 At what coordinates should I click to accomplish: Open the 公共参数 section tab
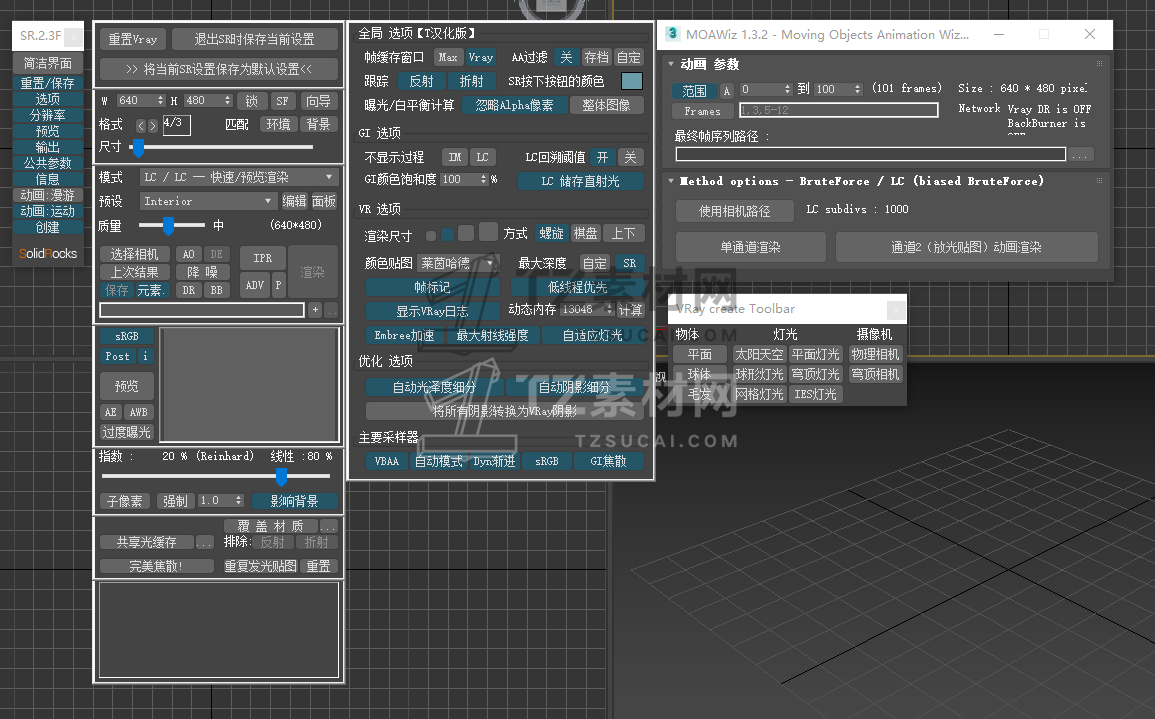pyautogui.click(x=48, y=163)
